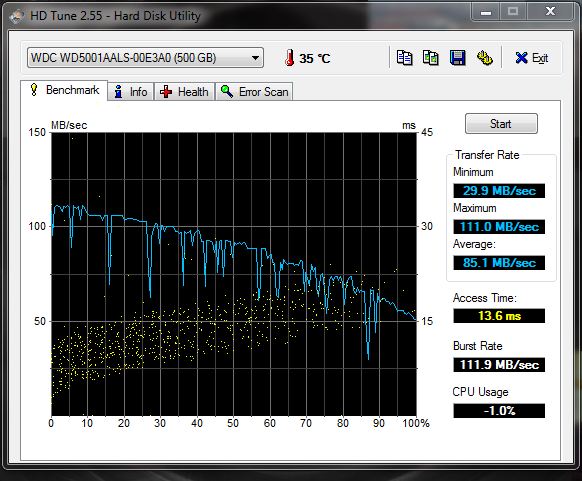Click the average value 85.1 MB/sec

click(499, 263)
